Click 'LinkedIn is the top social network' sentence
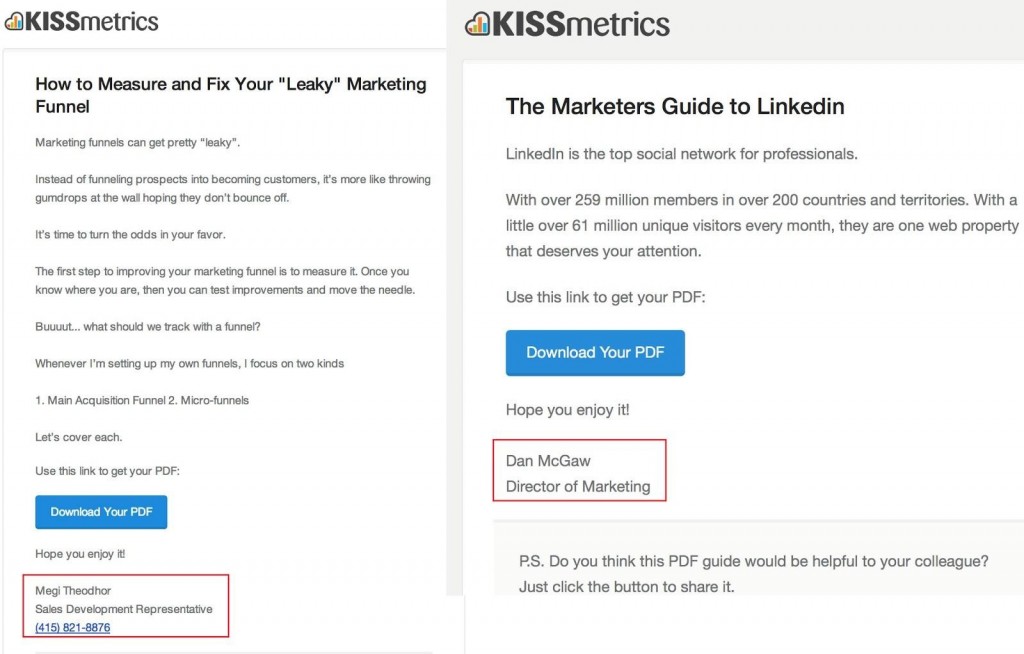Screen dimensions: 1024x654 click(x=682, y=154)
